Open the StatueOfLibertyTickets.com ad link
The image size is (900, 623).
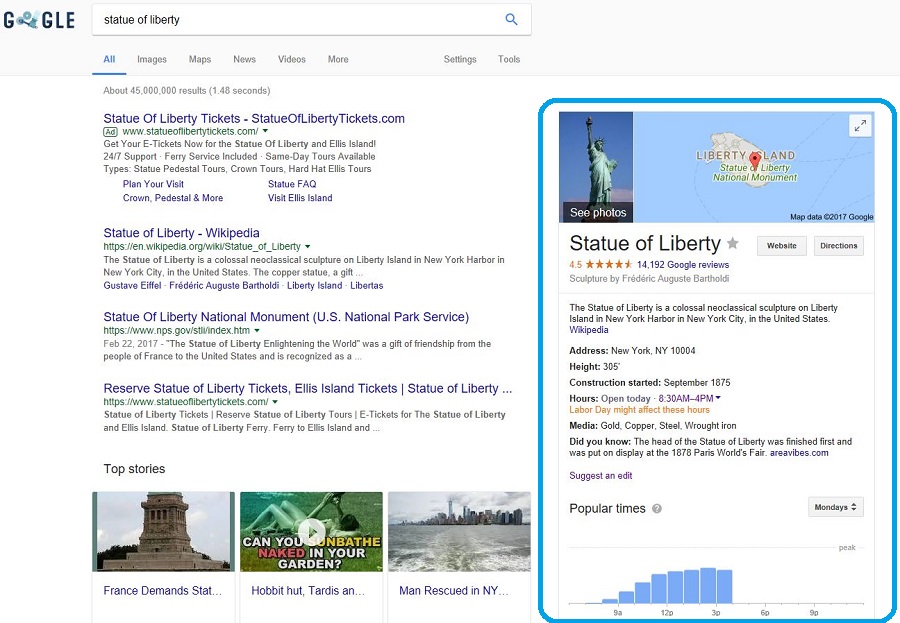point(254,119)
